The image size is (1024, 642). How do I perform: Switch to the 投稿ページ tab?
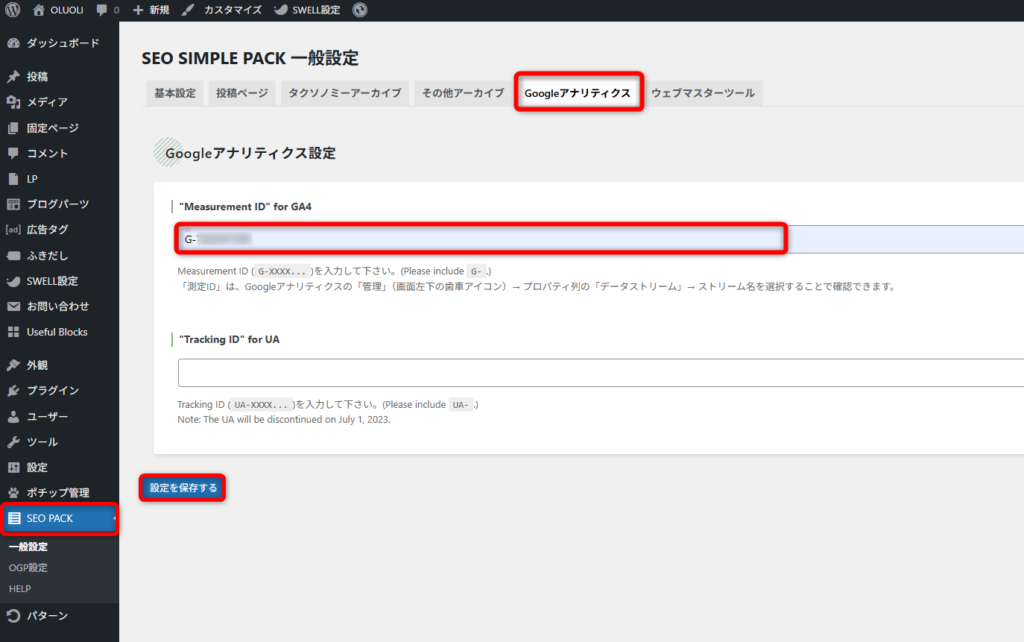(x=242, y=93)
